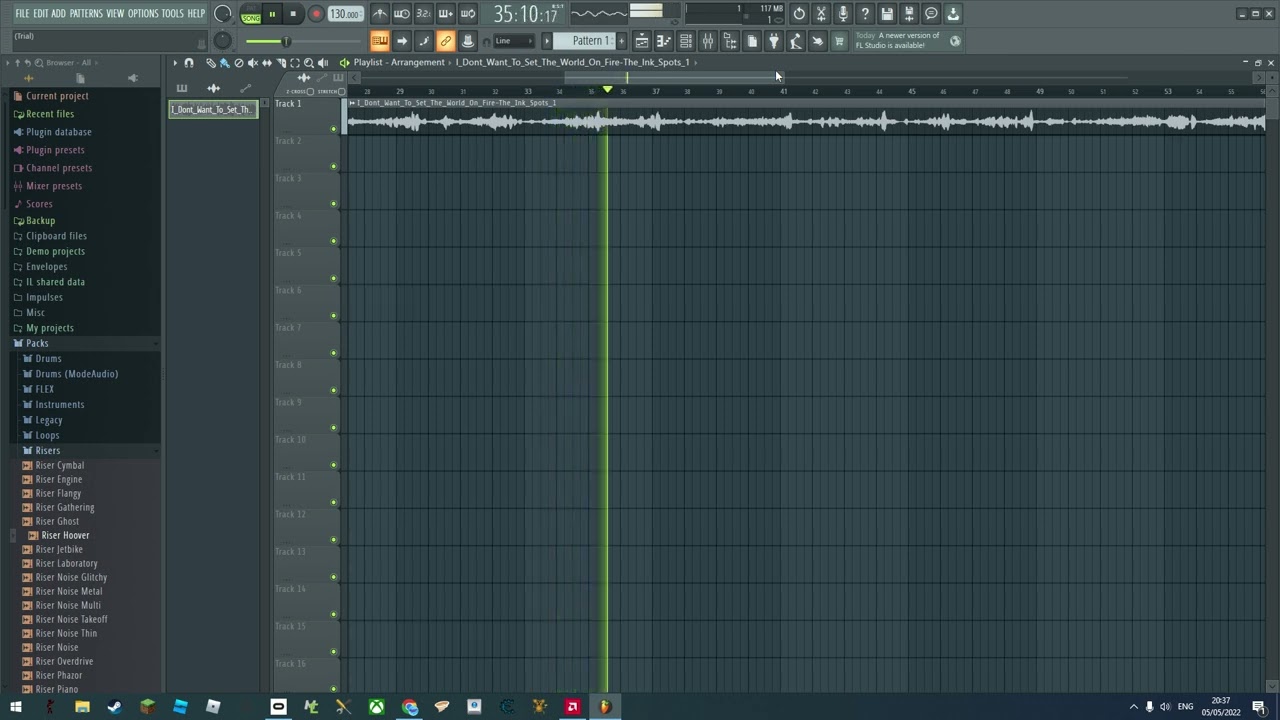Open the HELP menu

196,14
